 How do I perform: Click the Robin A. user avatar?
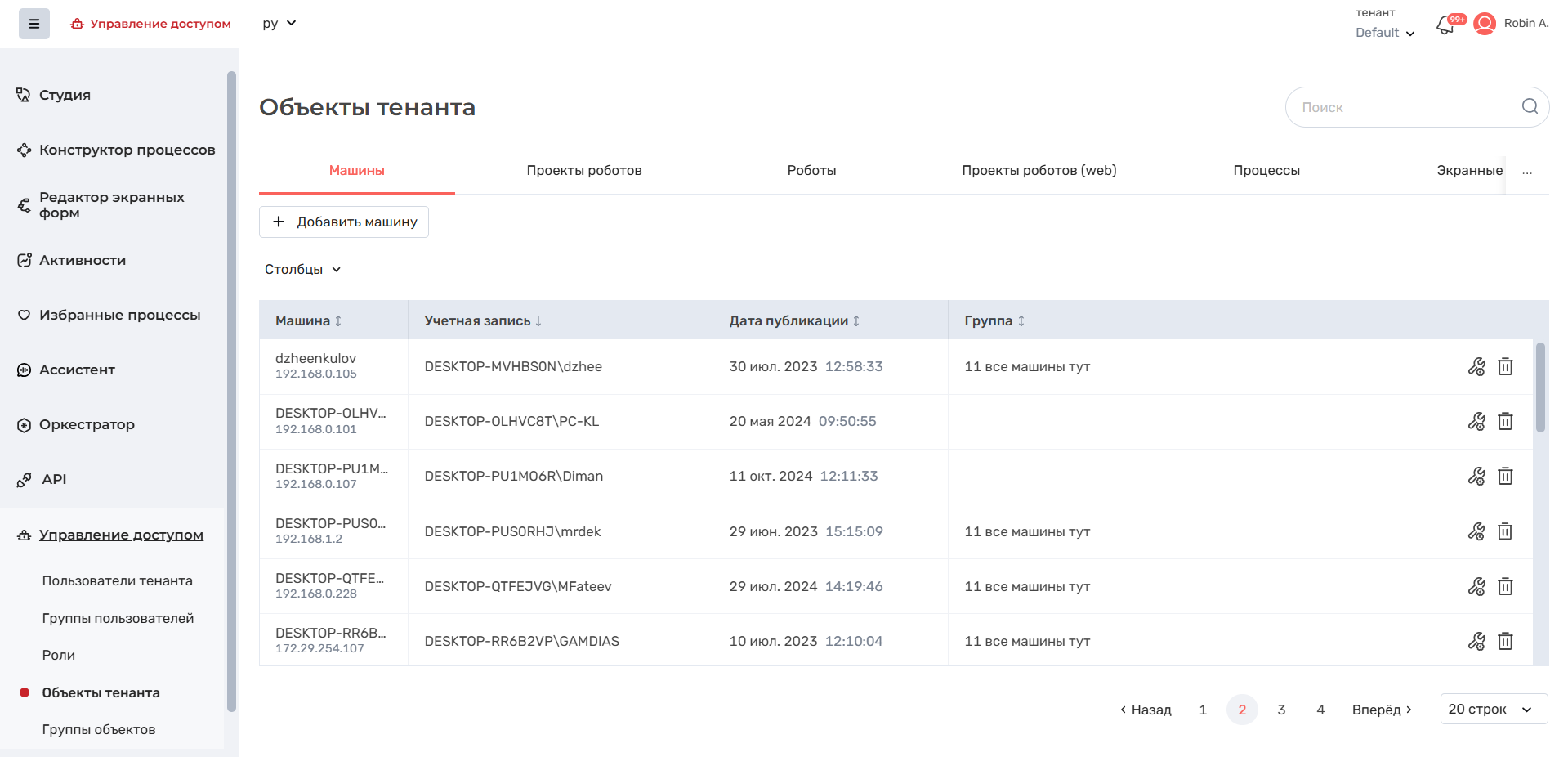(1485, 24)
